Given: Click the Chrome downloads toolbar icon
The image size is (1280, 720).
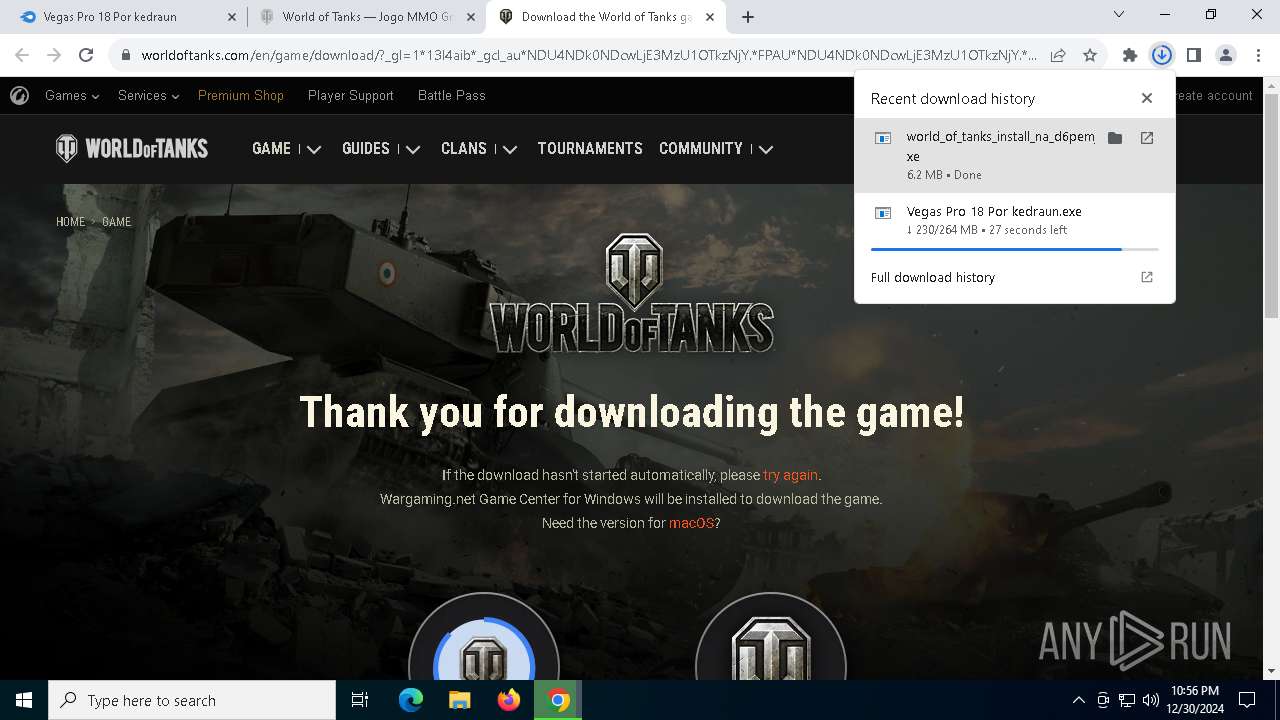Looking at the screenshot, I should coord(1161,55).
